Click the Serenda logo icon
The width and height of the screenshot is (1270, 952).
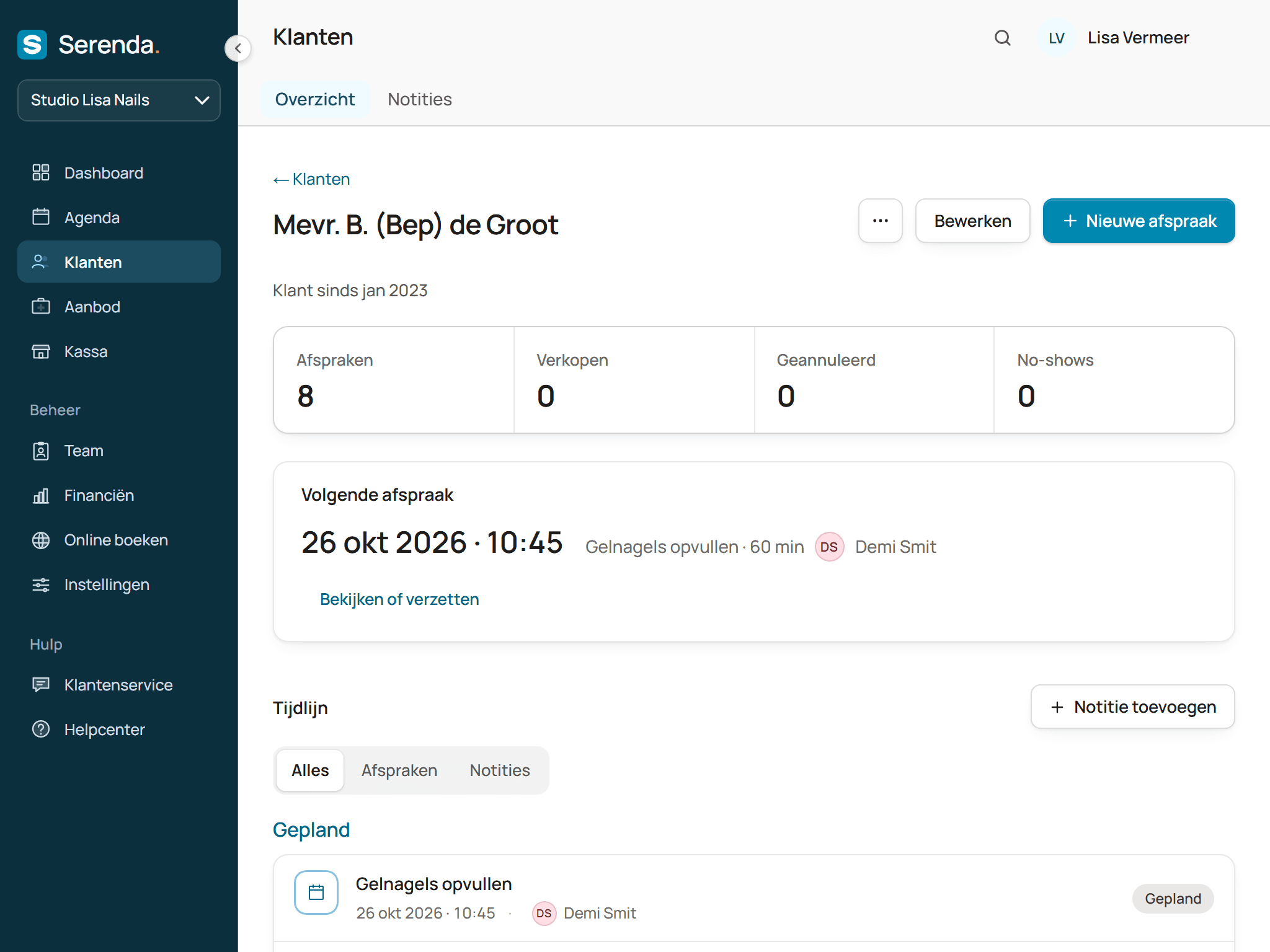(32, 45)
